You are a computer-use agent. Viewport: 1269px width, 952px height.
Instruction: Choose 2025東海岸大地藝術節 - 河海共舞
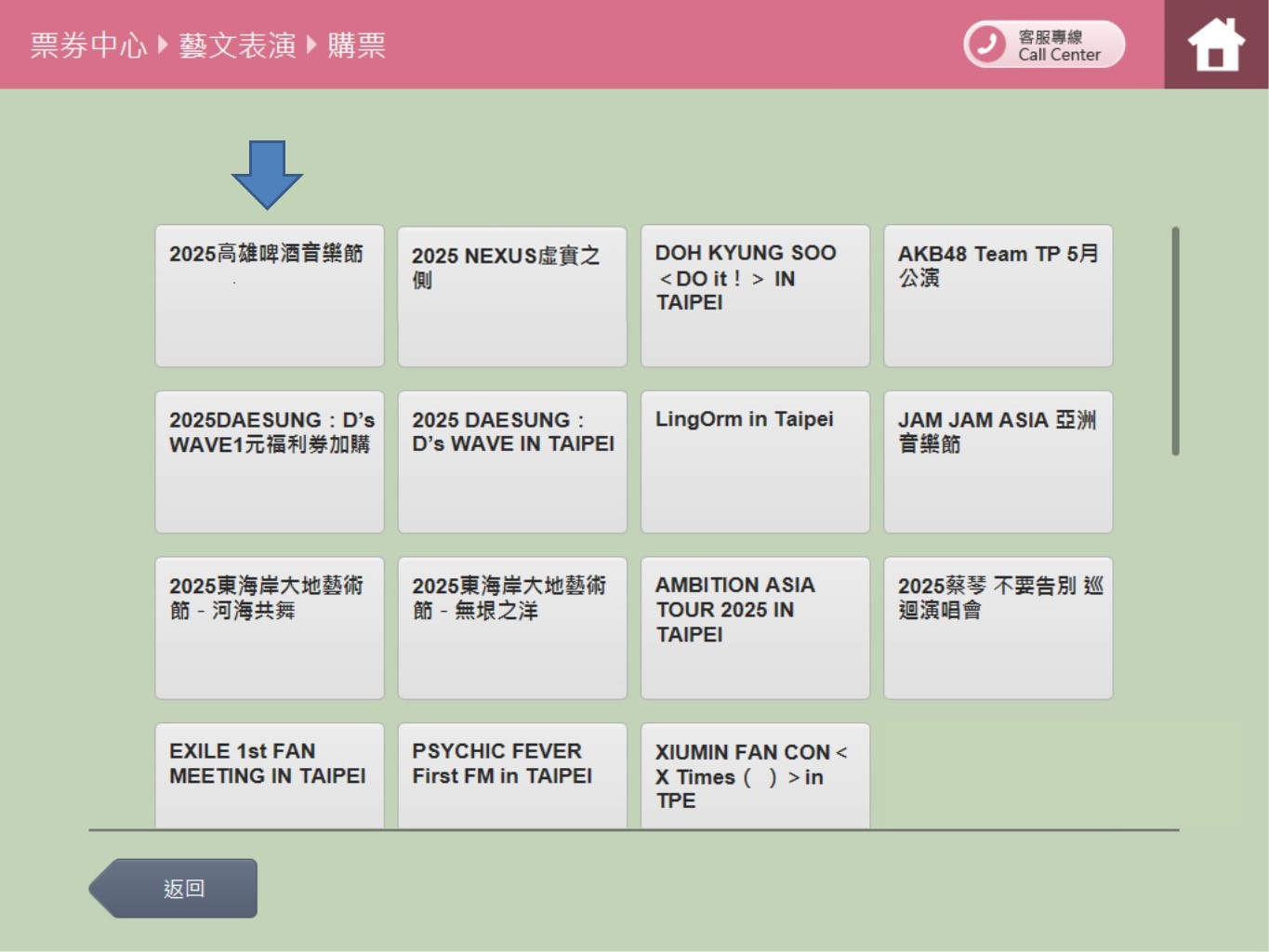pyautogui.click(x=270, y=628)
